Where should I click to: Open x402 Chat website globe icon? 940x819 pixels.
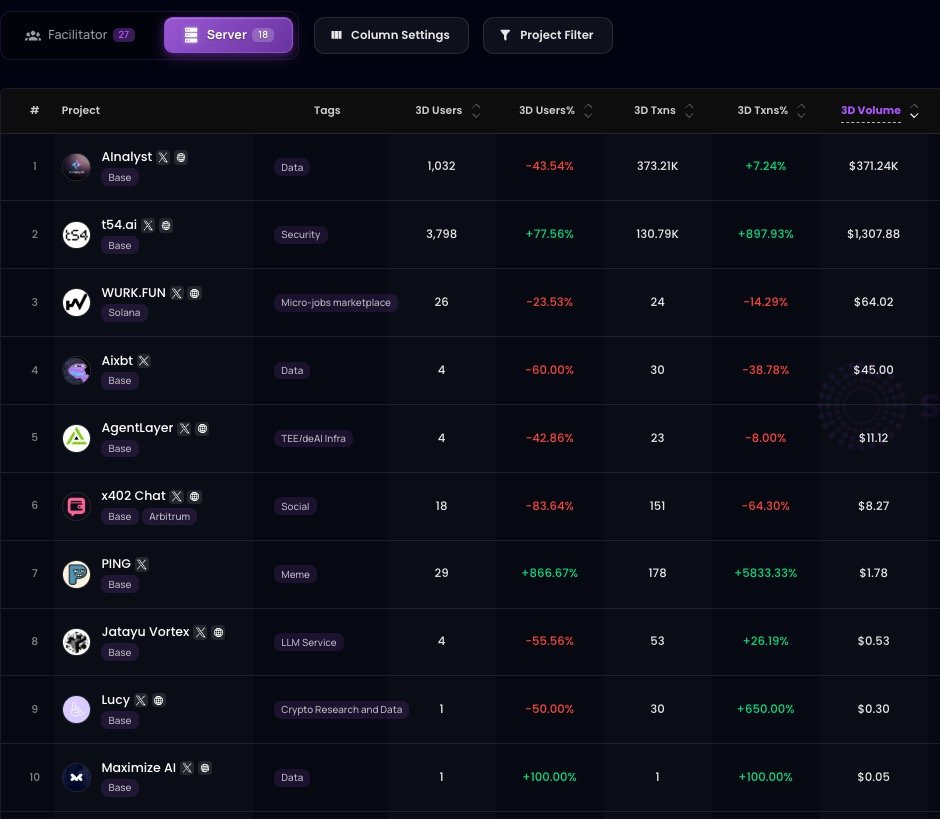pos(194,496)
